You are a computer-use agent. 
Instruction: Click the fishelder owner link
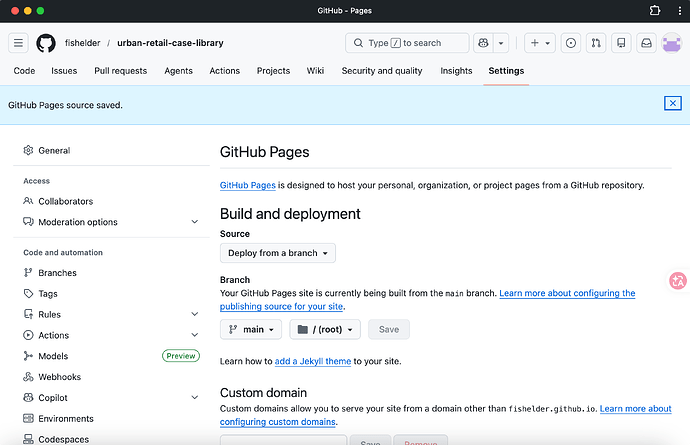83,43
